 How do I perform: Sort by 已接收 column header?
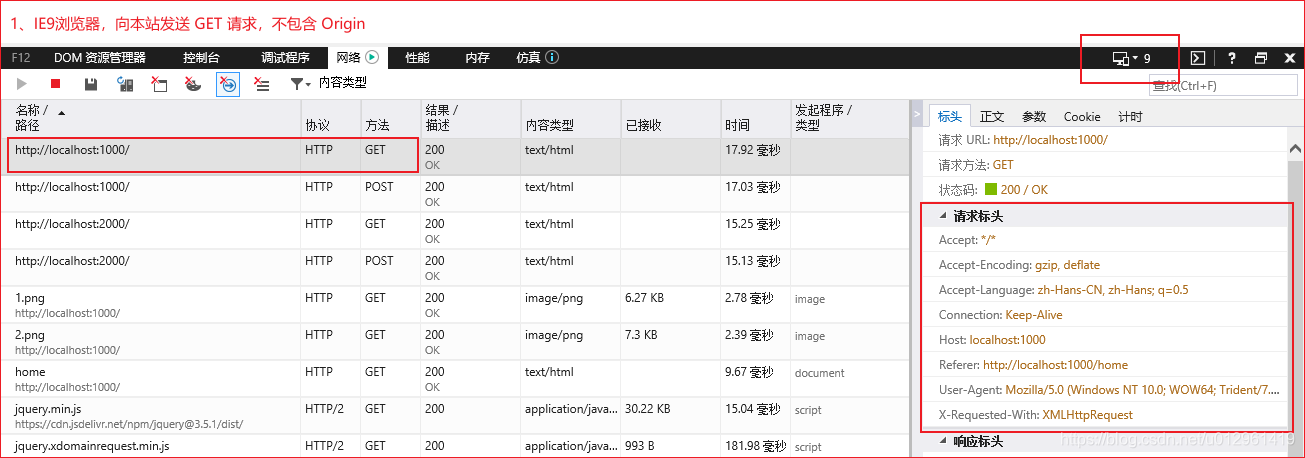(670, 118)
